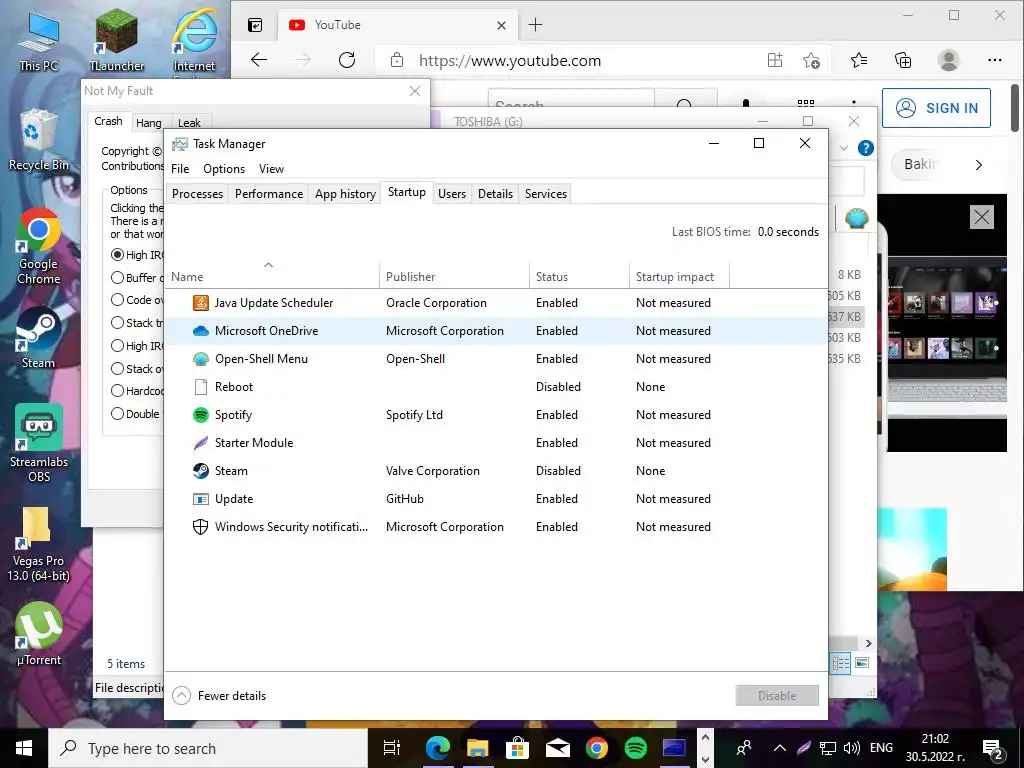Open TLauncher desktop shortcut
This screenshot has height=768, width=1024.
coord(117,41)
